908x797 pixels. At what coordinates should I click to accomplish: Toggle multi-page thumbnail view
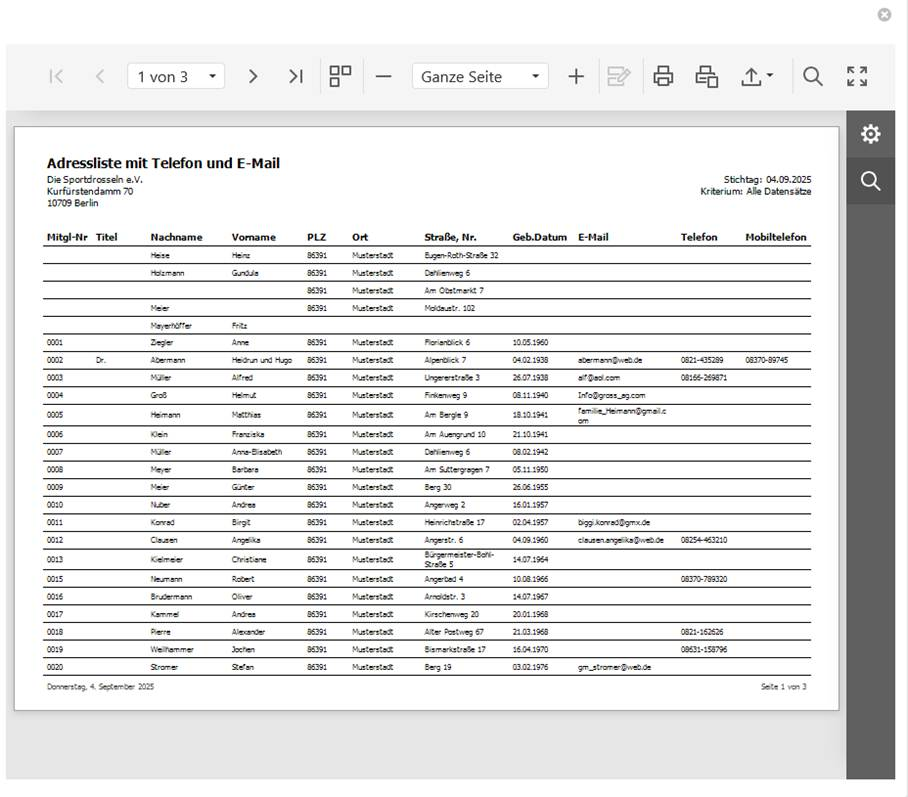(x=341, y=76)
